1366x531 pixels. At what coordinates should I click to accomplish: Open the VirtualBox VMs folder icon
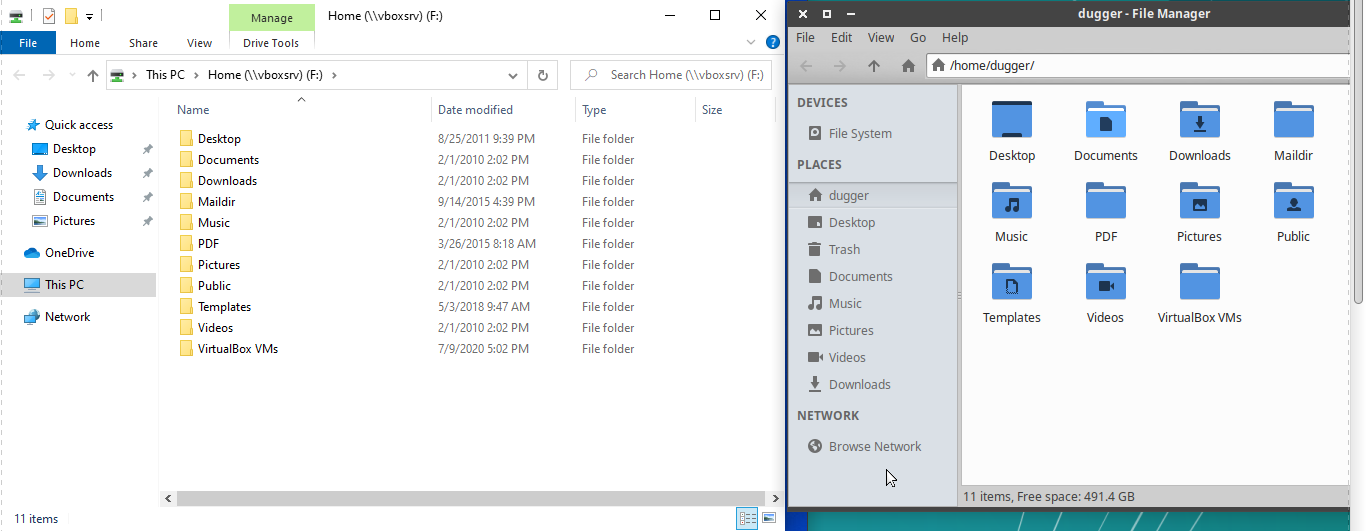[1199, 283]
